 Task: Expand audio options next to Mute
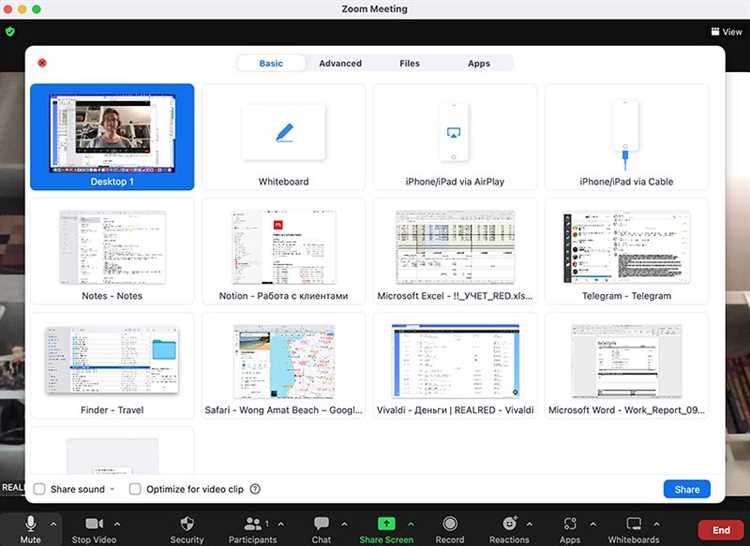coord(53,524)
